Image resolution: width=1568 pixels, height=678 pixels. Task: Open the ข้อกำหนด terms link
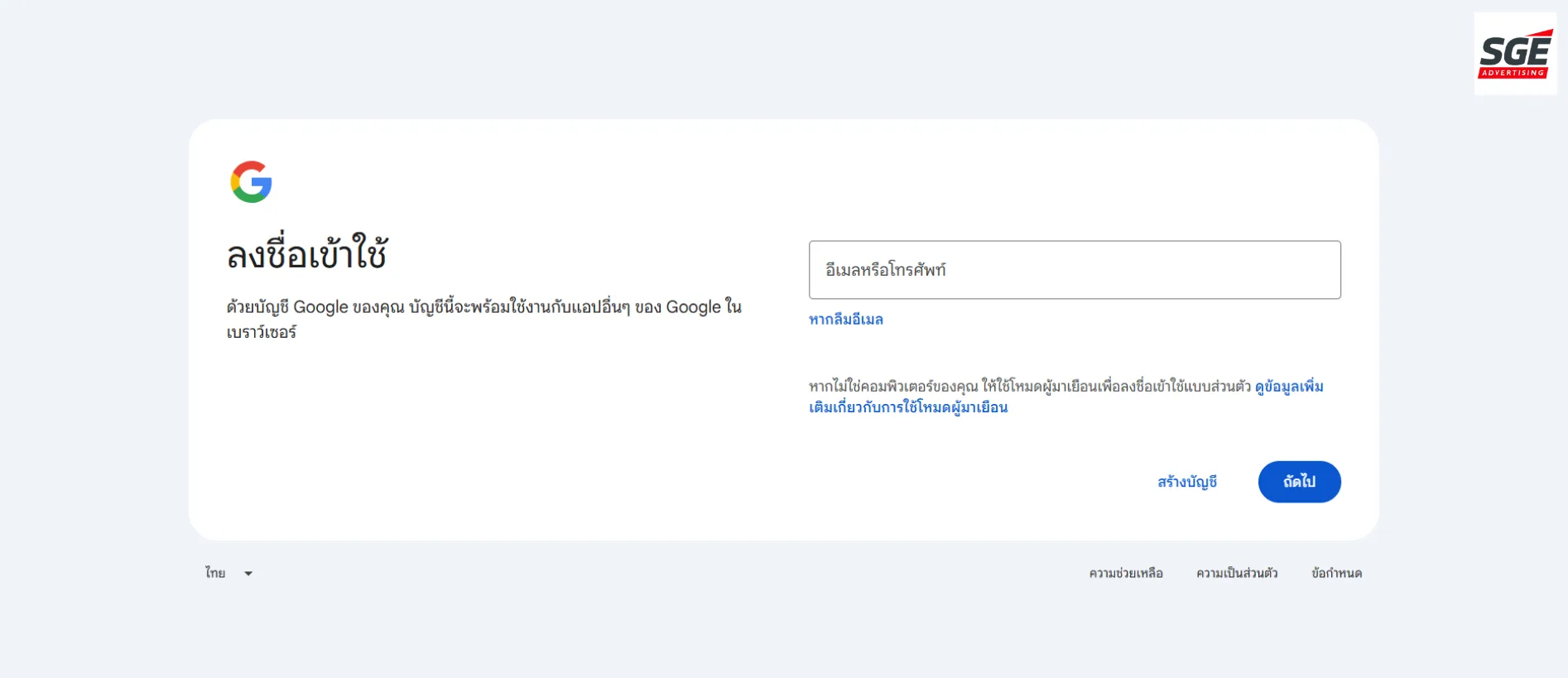coord(1336,573)
